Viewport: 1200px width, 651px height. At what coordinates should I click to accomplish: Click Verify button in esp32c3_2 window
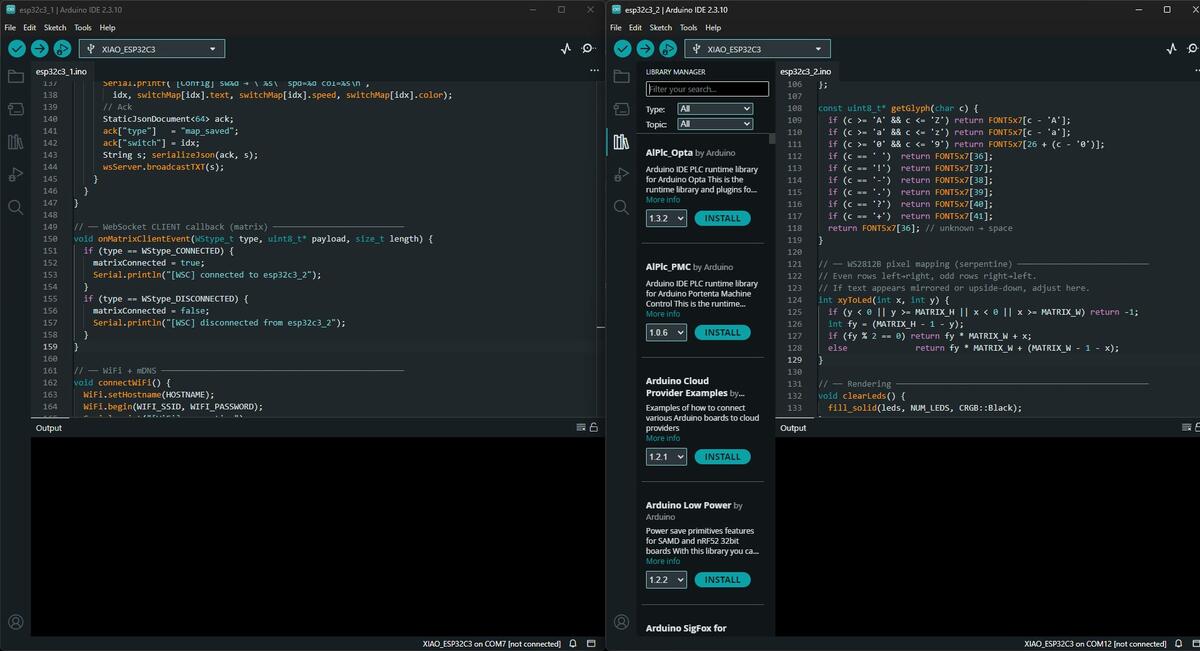[x=622, y=48]
